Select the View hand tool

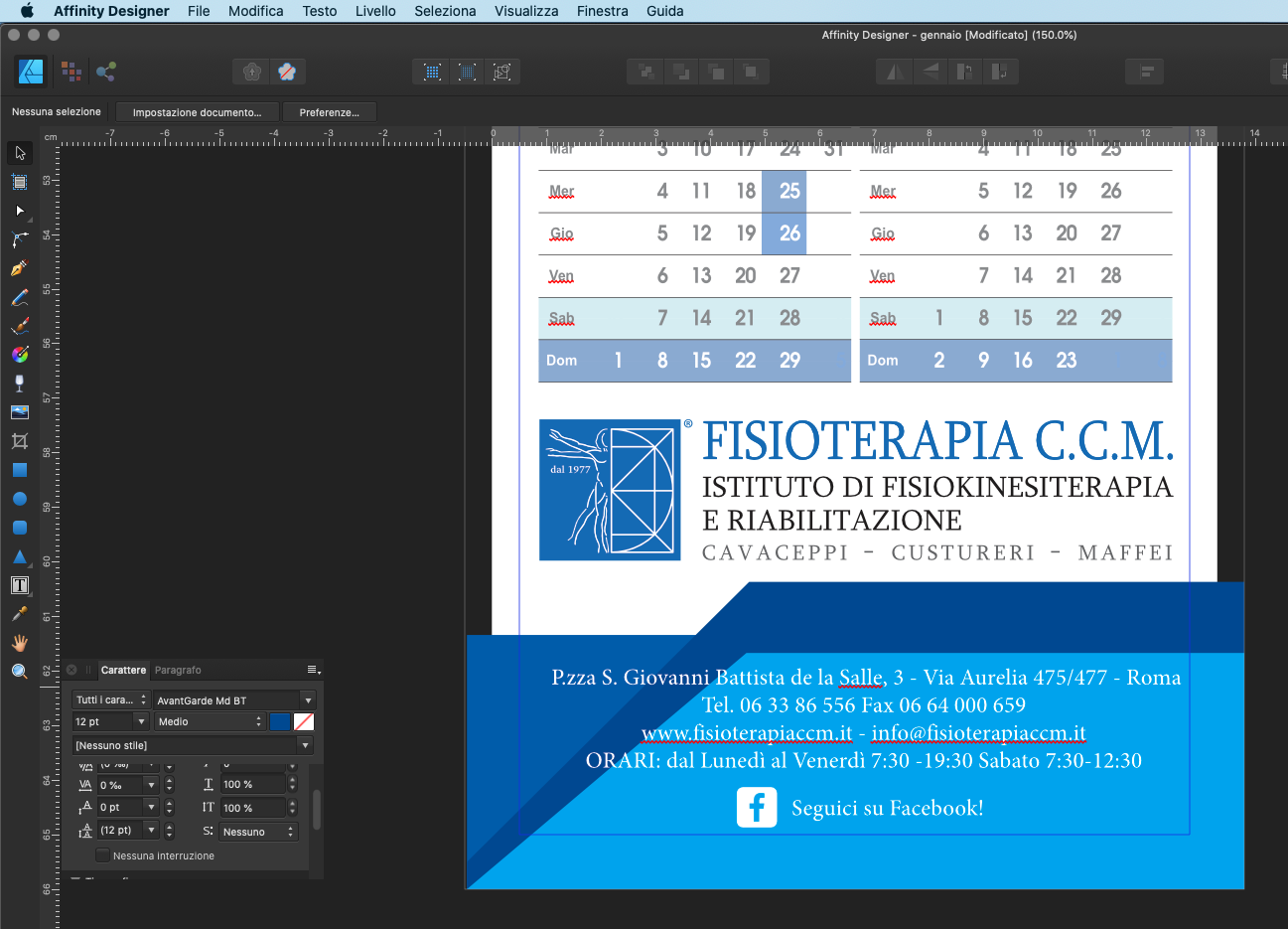click(20, 643)
